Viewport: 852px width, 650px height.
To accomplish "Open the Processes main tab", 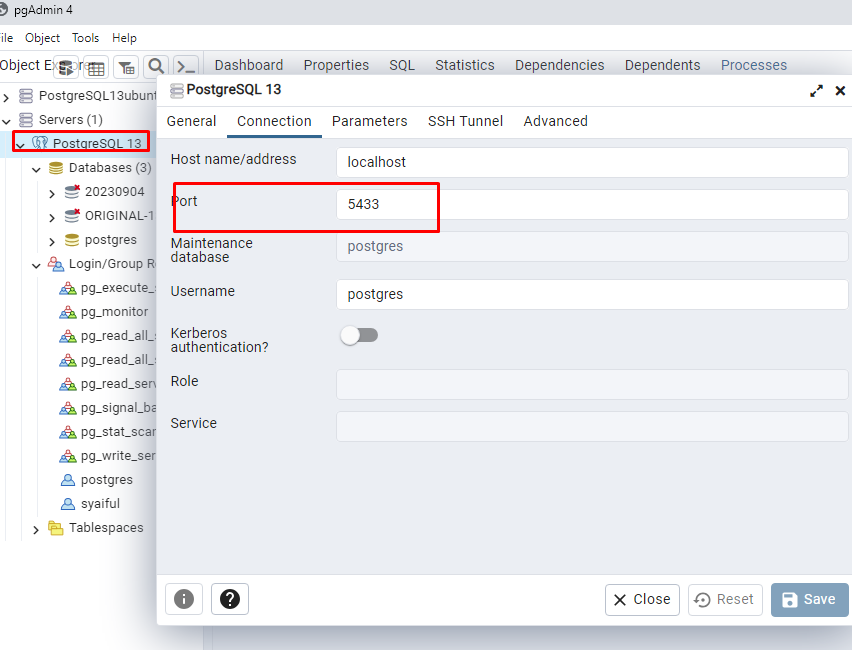I will pos(754,65).
